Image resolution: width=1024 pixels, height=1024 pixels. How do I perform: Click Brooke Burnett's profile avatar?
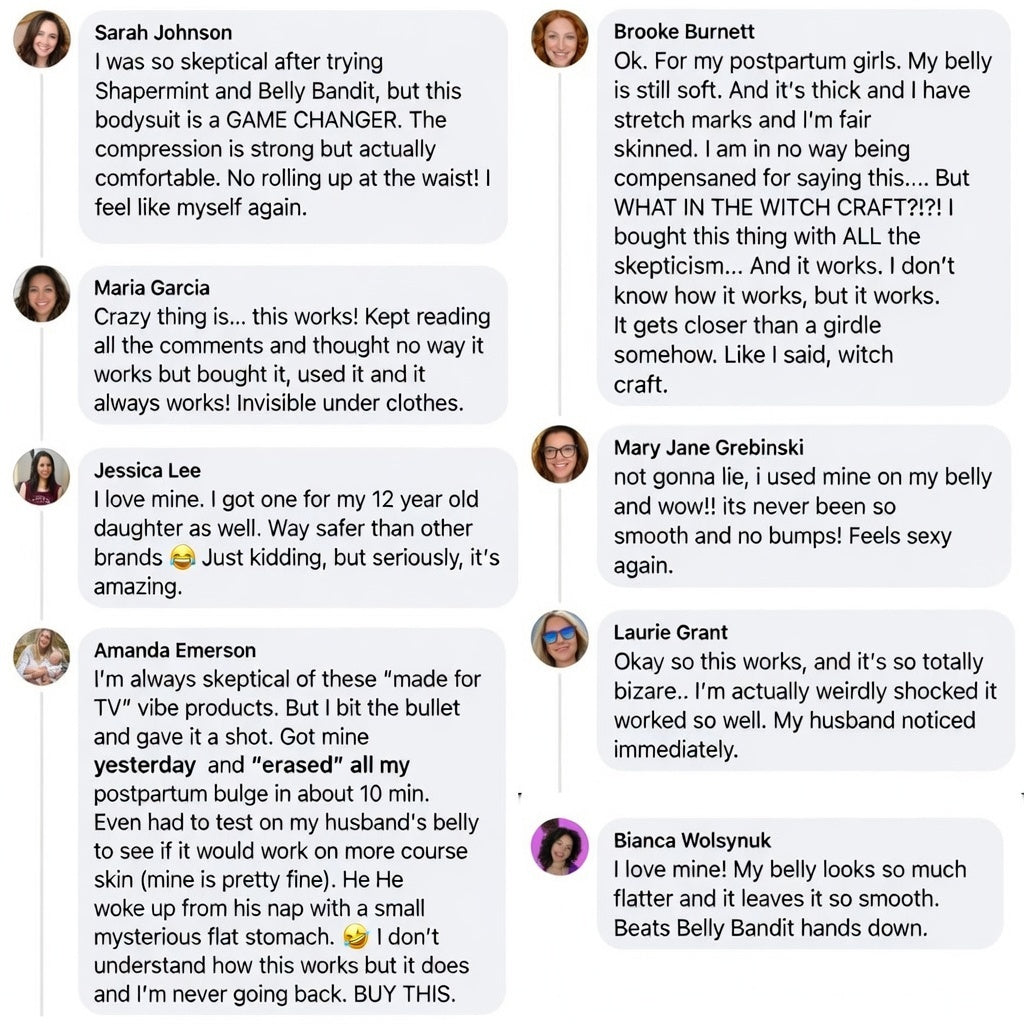coord(560,39)
